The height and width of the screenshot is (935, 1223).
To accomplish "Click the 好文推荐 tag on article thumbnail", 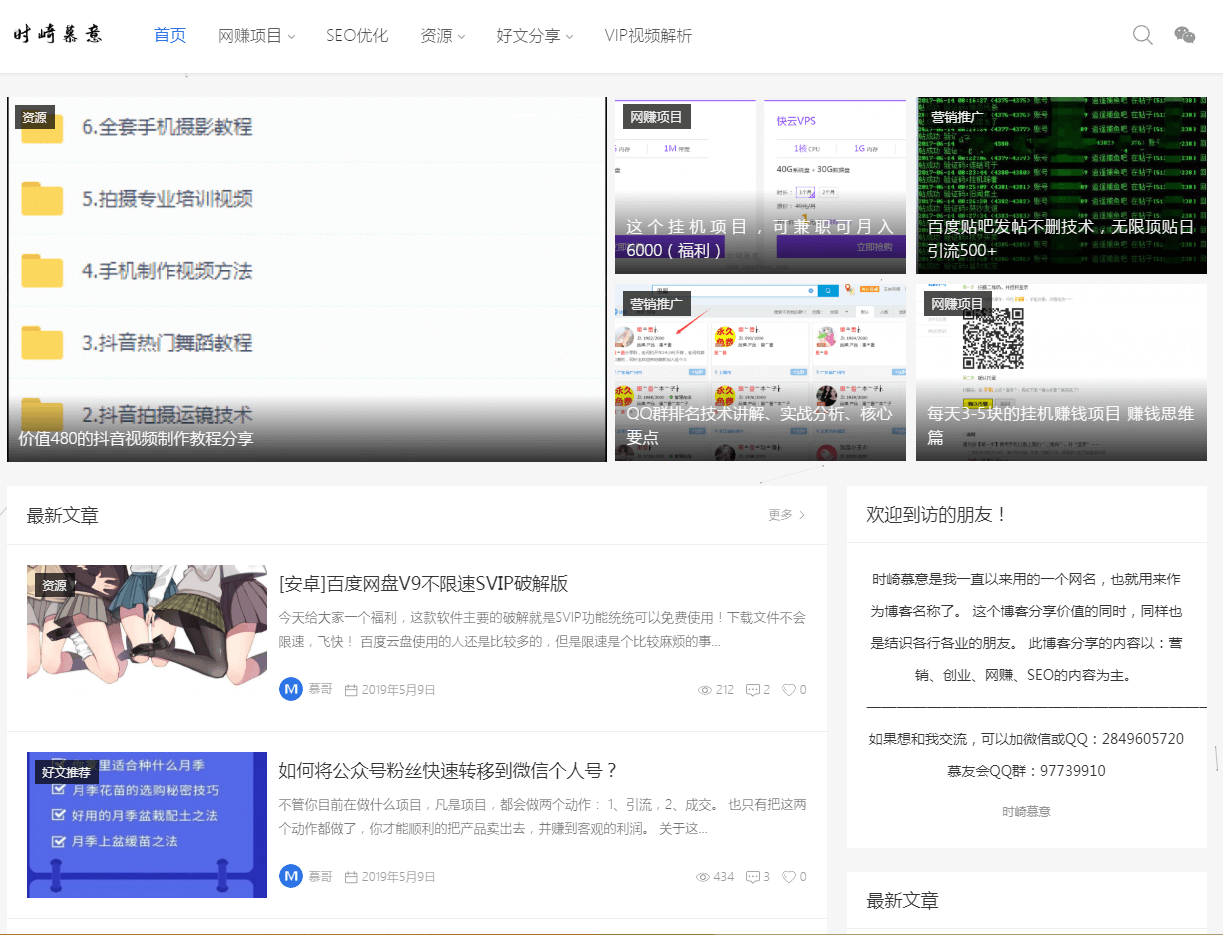I will [66, 772].
